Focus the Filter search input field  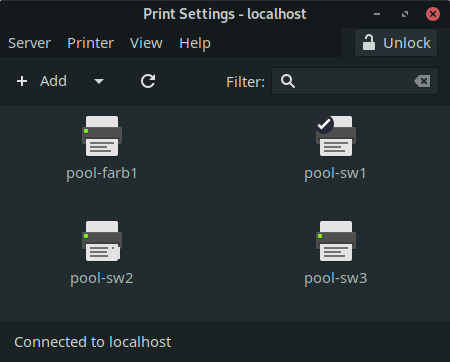click(355, 81)
